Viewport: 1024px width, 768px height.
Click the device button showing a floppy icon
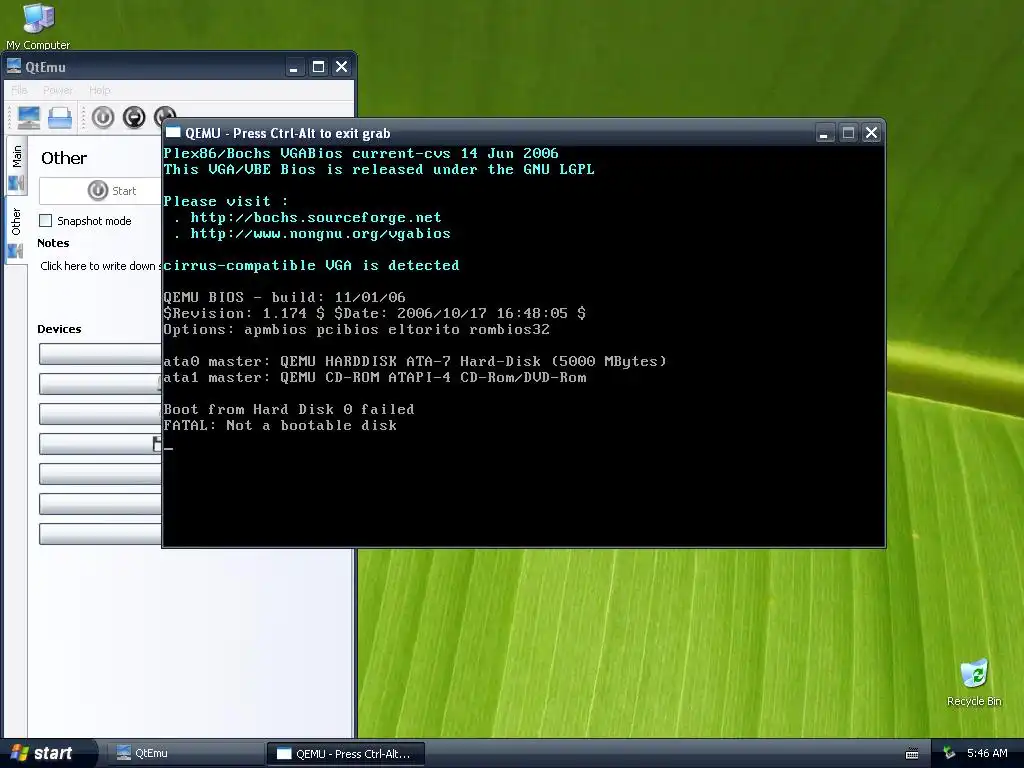click(x=100, y=444)
